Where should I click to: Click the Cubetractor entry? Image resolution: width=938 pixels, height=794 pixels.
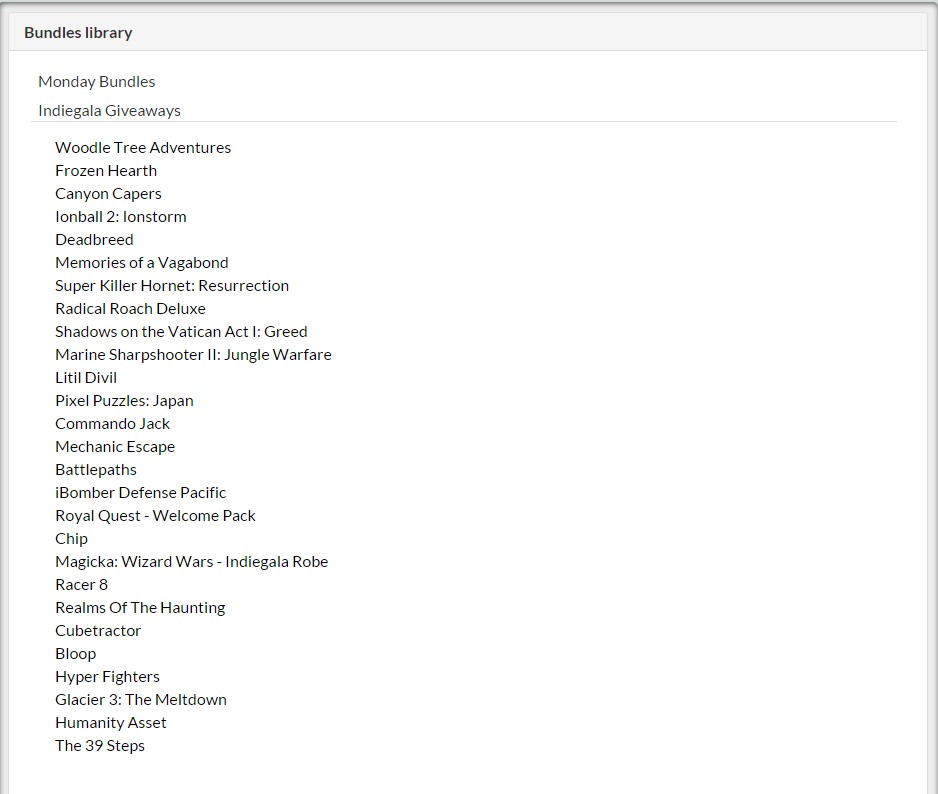(x=98, y=631)
